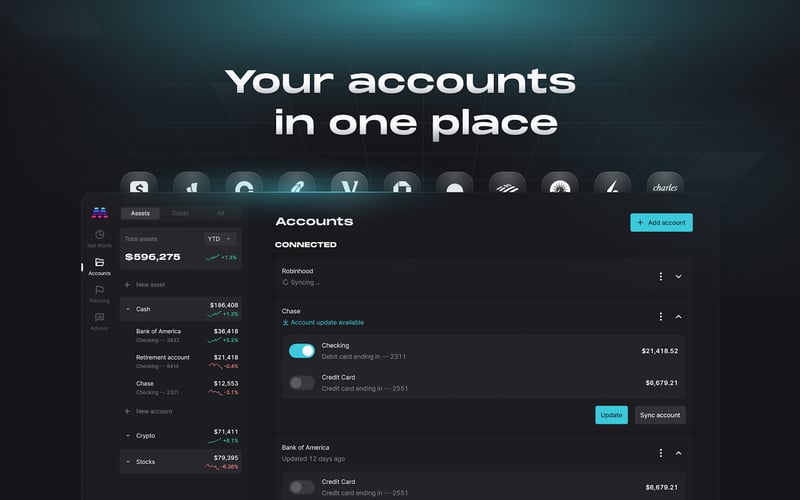Open the Planning flag icon
The width and height of the screenshot is (800, 500).
[x=99, y=290]
